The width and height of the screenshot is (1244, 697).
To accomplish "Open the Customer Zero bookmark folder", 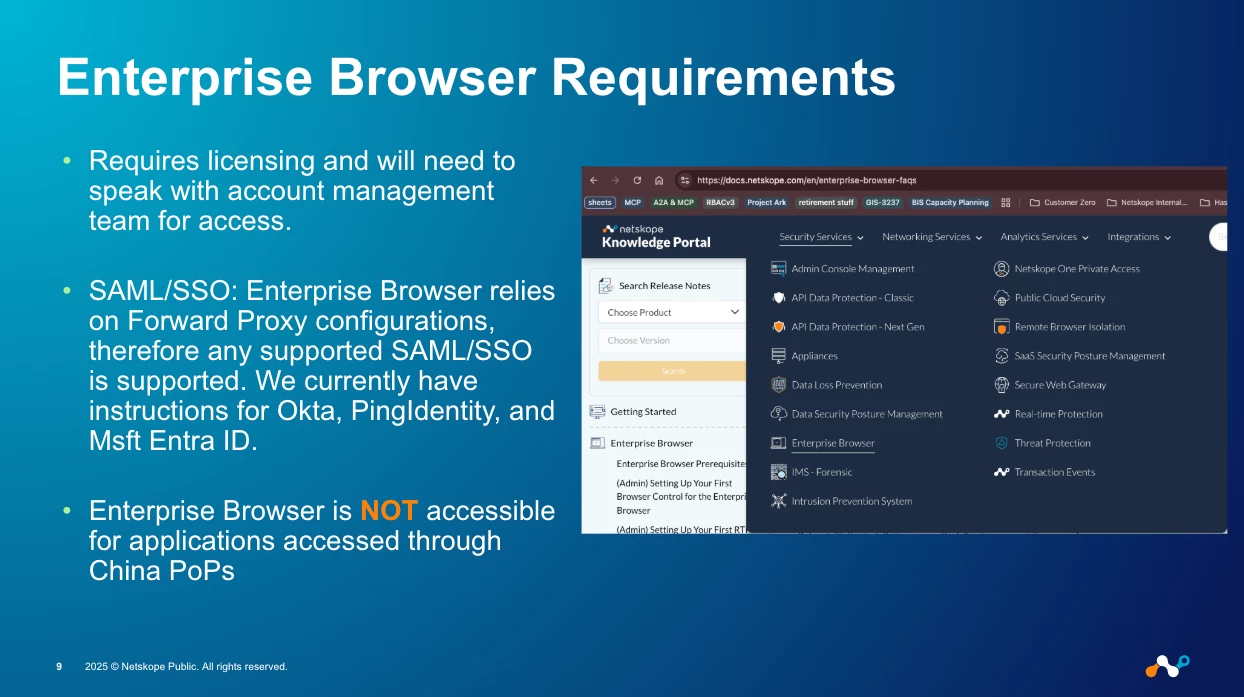I will [x=1061, y=202].
